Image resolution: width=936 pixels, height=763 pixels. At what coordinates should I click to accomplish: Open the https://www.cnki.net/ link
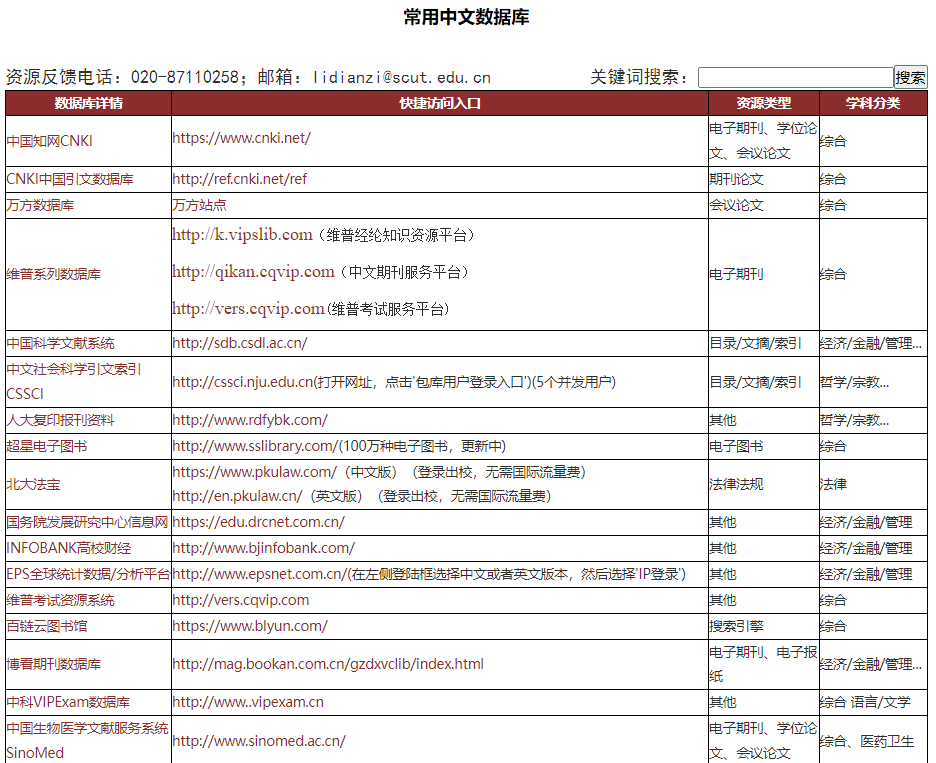[242, 138]
